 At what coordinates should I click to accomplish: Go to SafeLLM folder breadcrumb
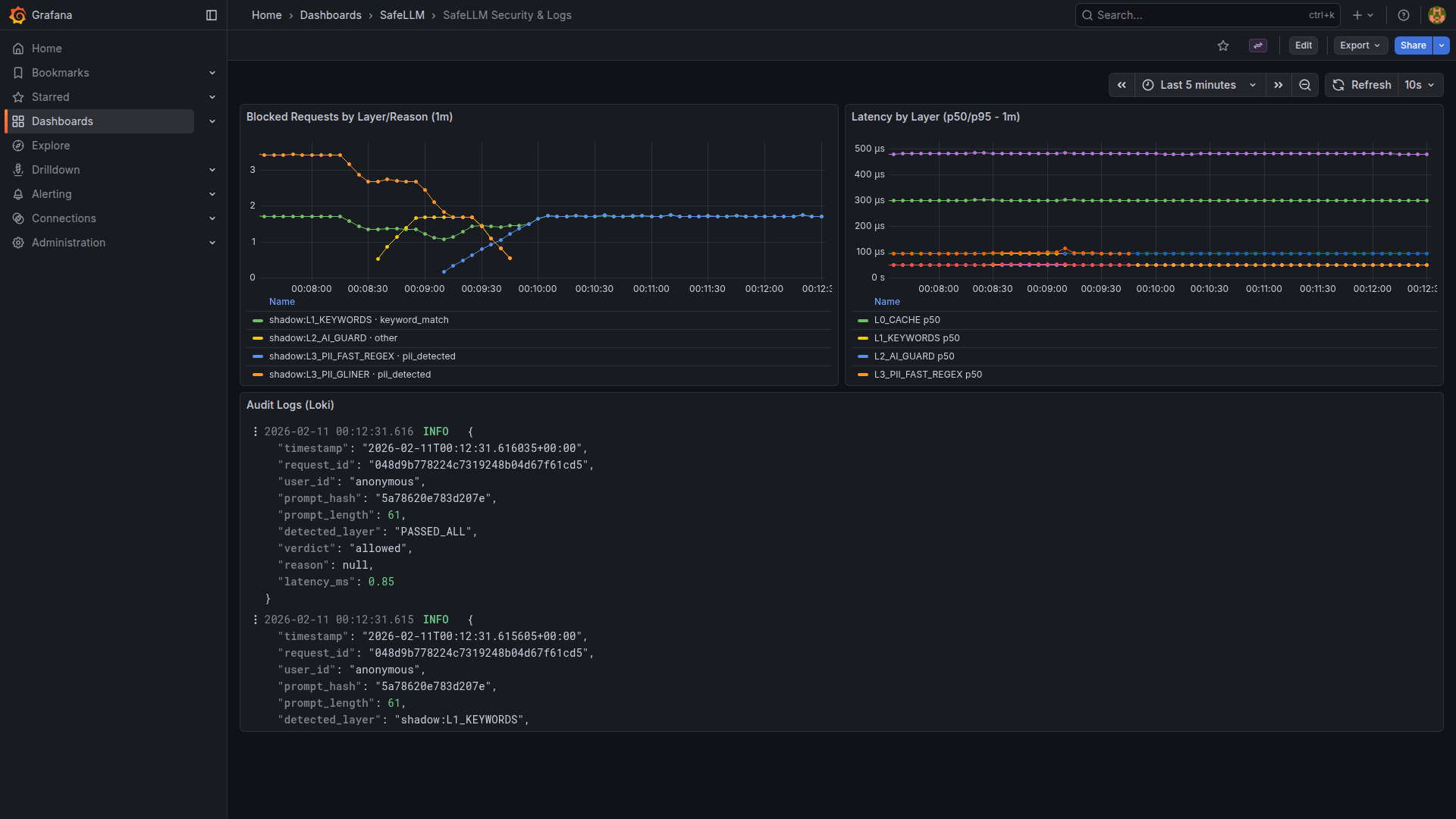[x=402, y=15]
